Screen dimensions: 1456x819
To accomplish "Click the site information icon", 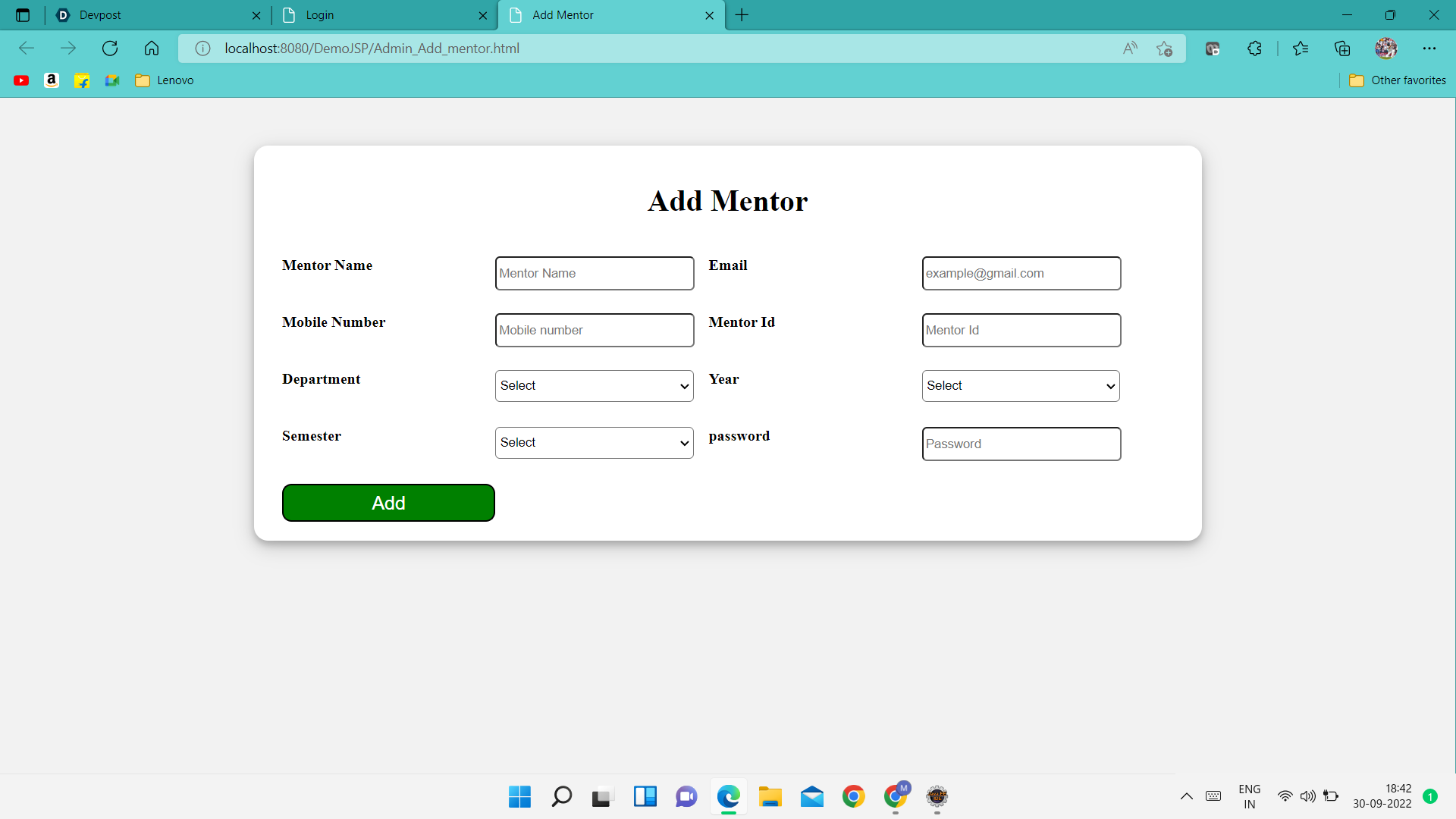I will [202, 49].
